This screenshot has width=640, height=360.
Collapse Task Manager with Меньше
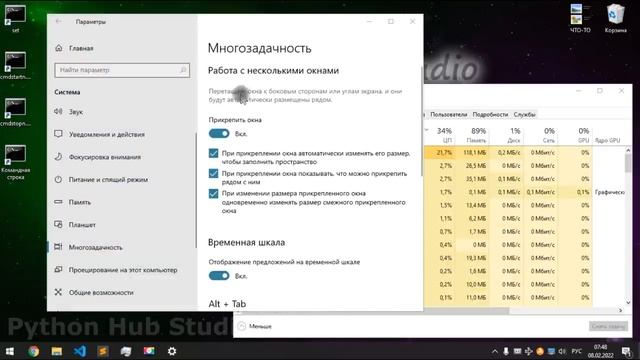255,326
